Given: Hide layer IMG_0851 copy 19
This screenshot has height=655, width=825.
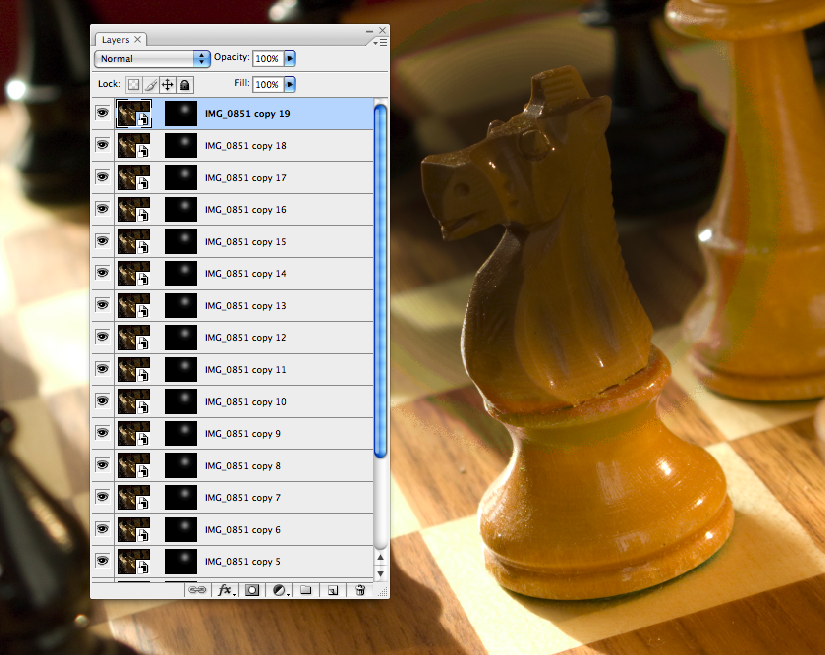Looking at the screenshot, I should point(103,113).
